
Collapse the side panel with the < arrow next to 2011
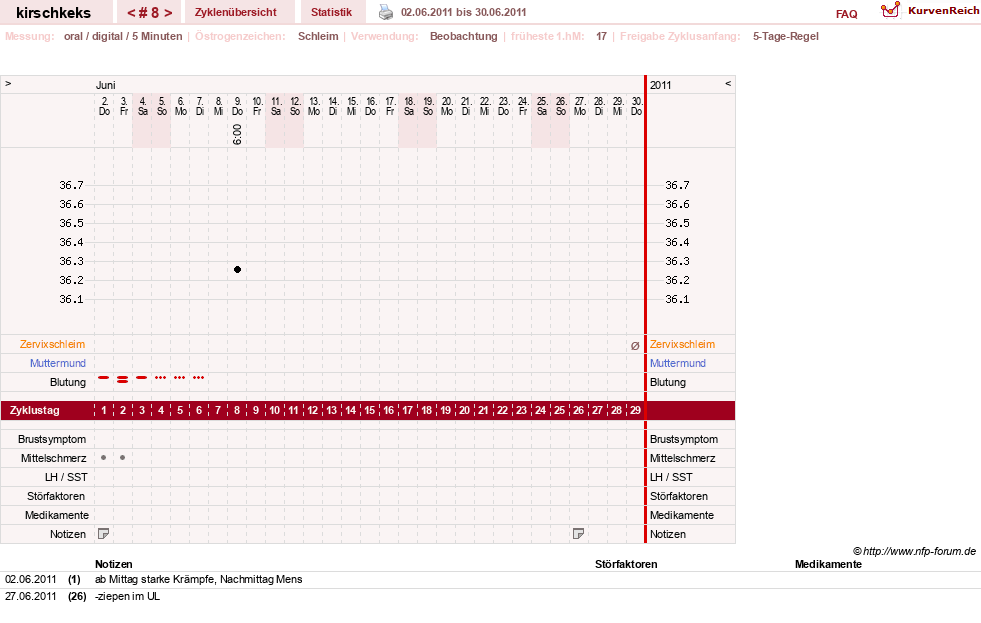click(x=728, y=83)
